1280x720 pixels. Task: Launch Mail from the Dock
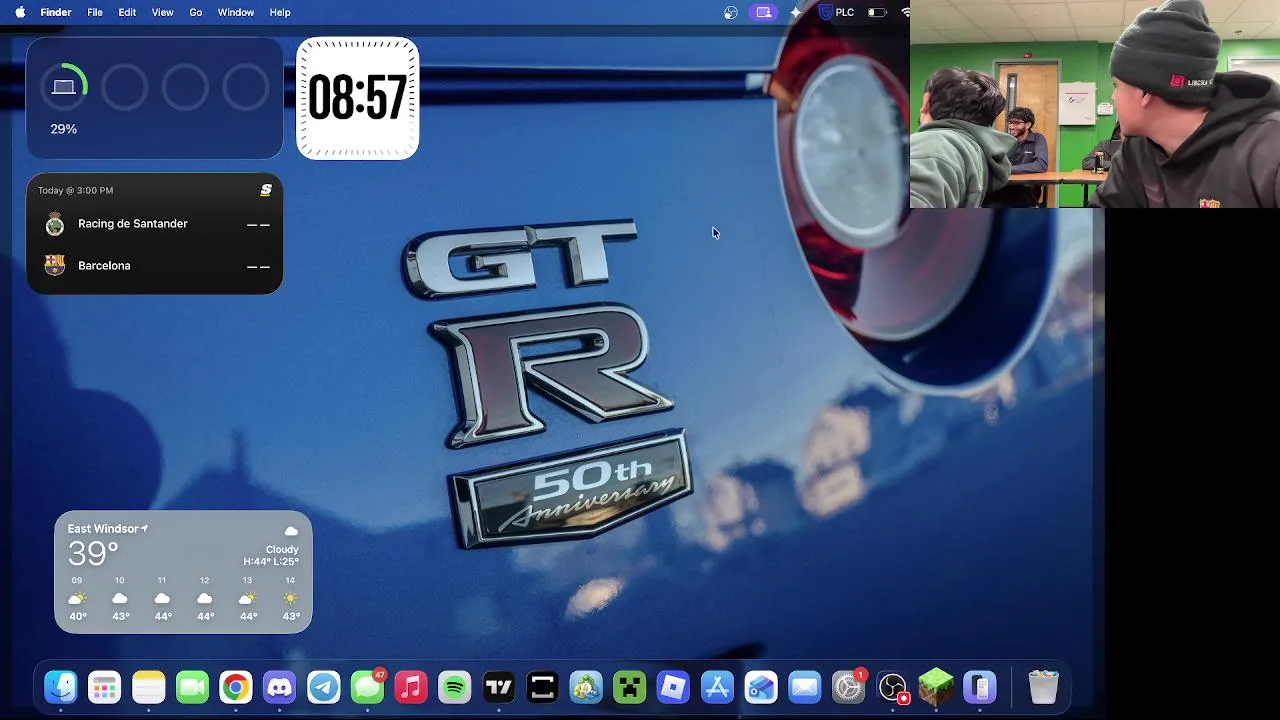click(805, 687)
